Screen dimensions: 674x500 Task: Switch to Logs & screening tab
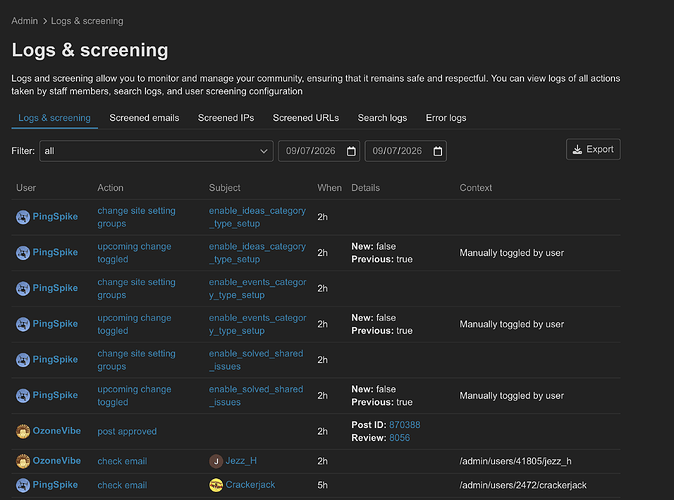(x=54, y=118)
